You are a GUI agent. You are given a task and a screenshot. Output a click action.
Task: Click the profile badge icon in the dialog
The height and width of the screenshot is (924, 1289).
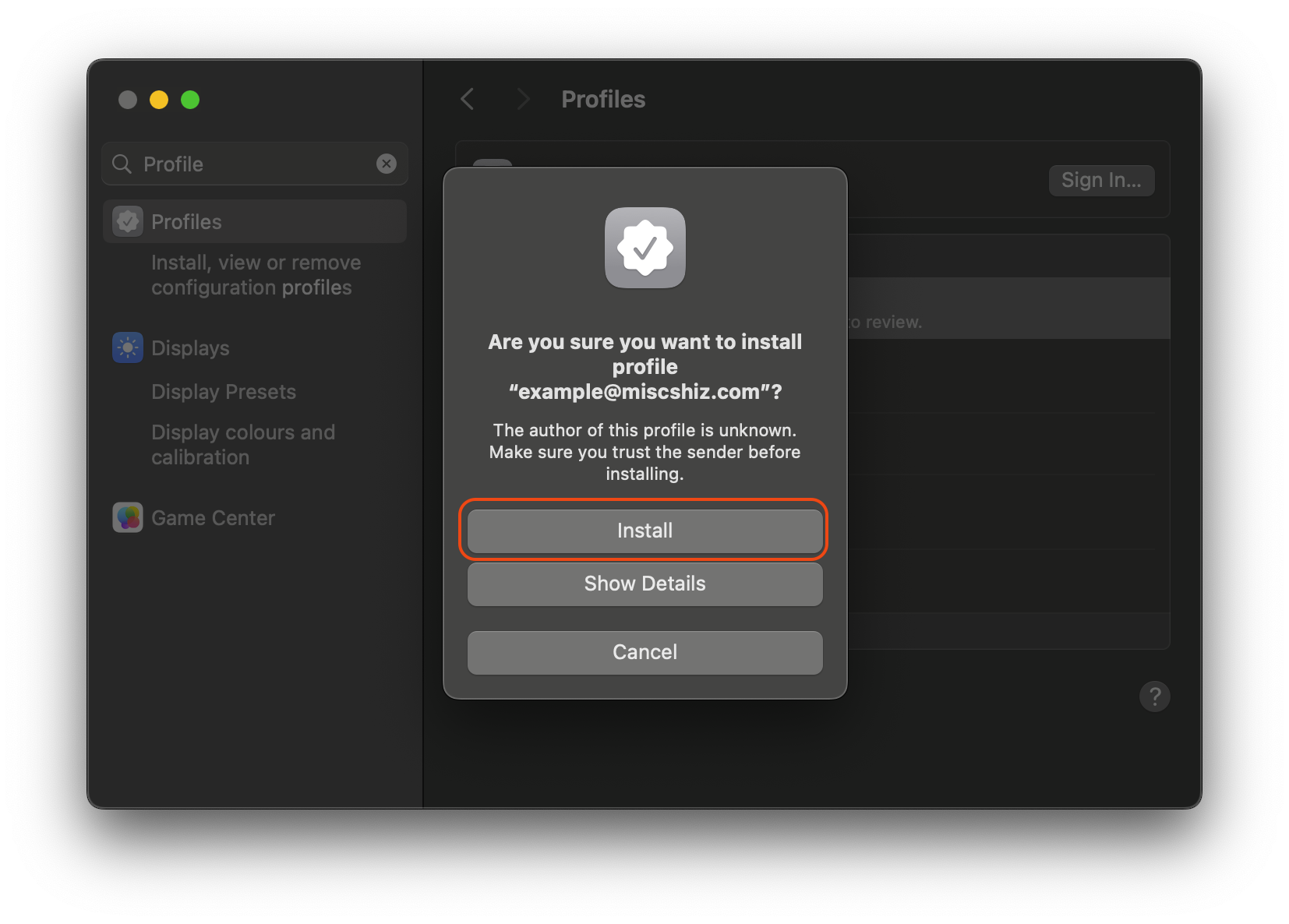645,248
